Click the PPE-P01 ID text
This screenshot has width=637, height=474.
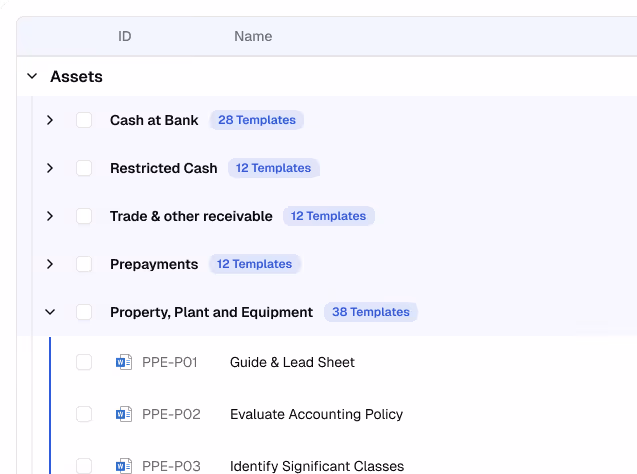click(x=170, y=362)
